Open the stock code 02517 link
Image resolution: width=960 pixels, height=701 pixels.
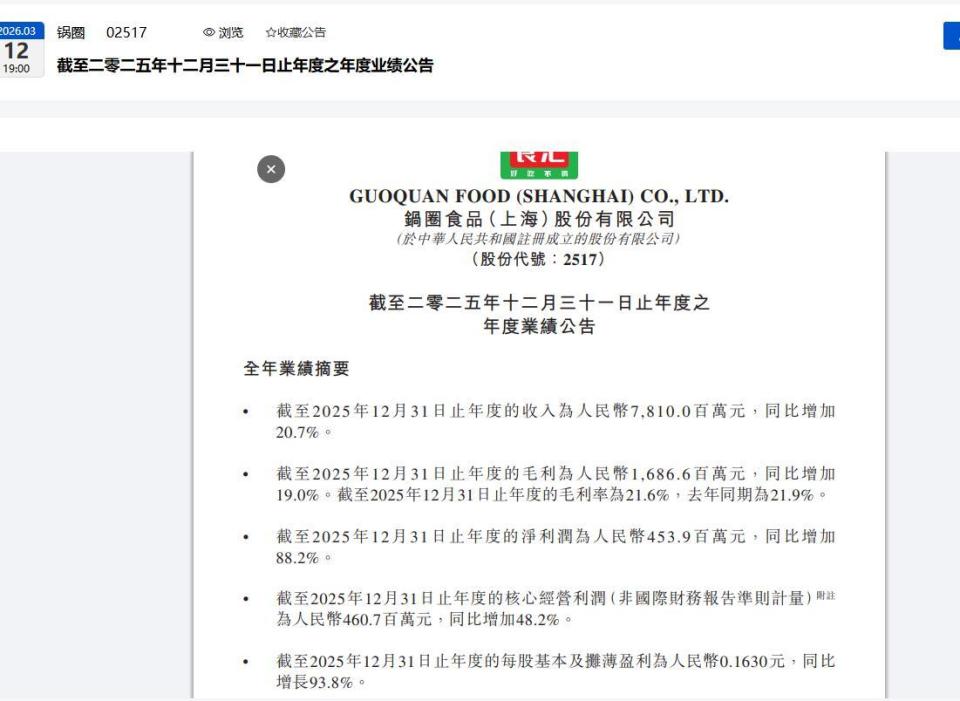[126, 32]
